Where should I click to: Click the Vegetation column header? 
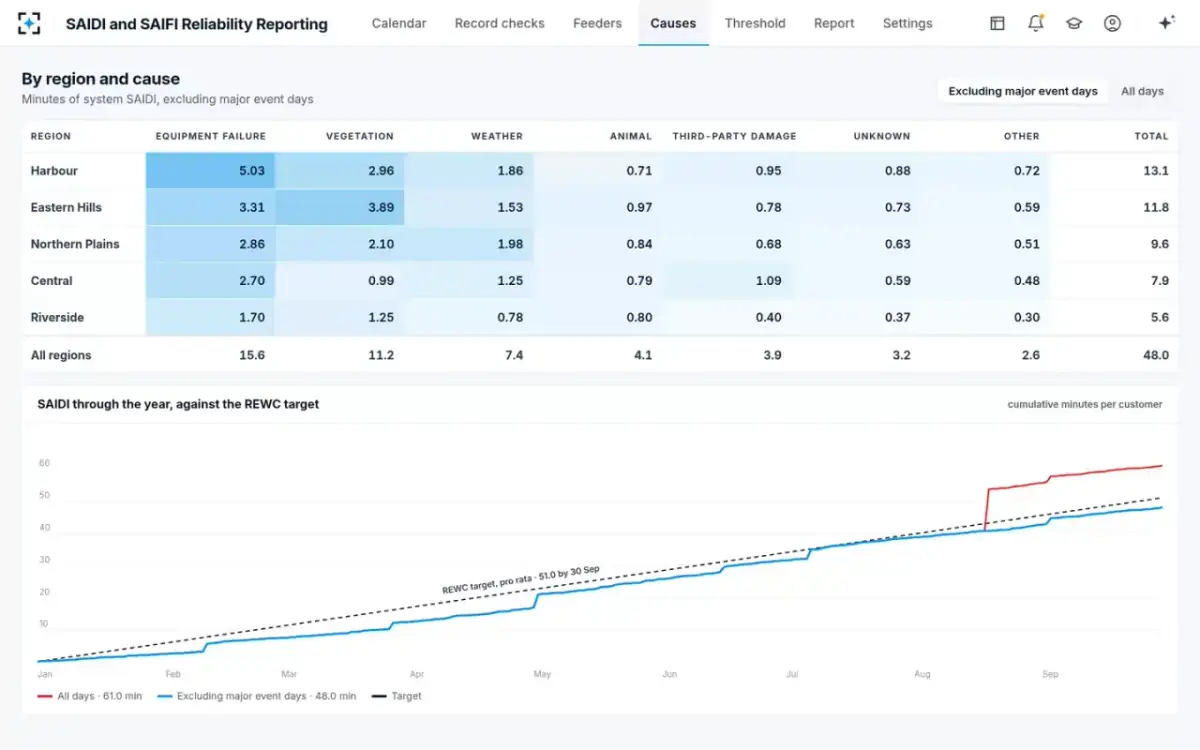click(360, 136)
